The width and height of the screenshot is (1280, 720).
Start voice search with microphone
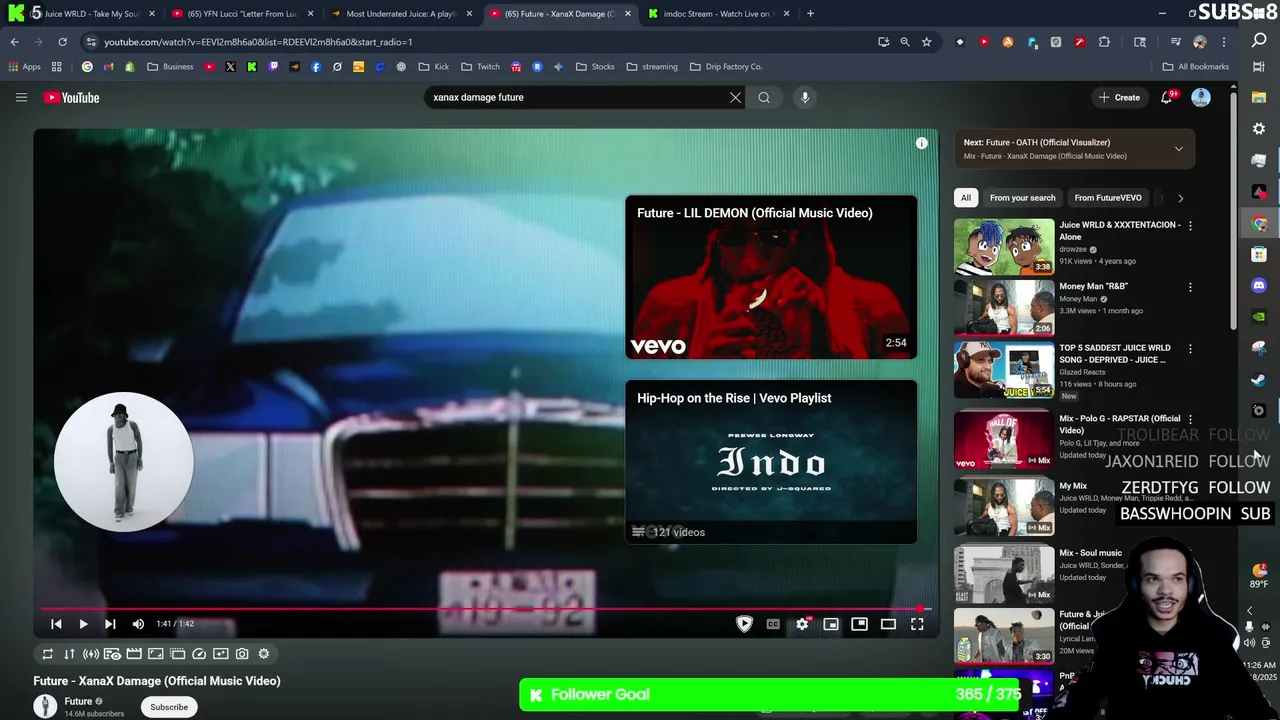pos(805,97)
